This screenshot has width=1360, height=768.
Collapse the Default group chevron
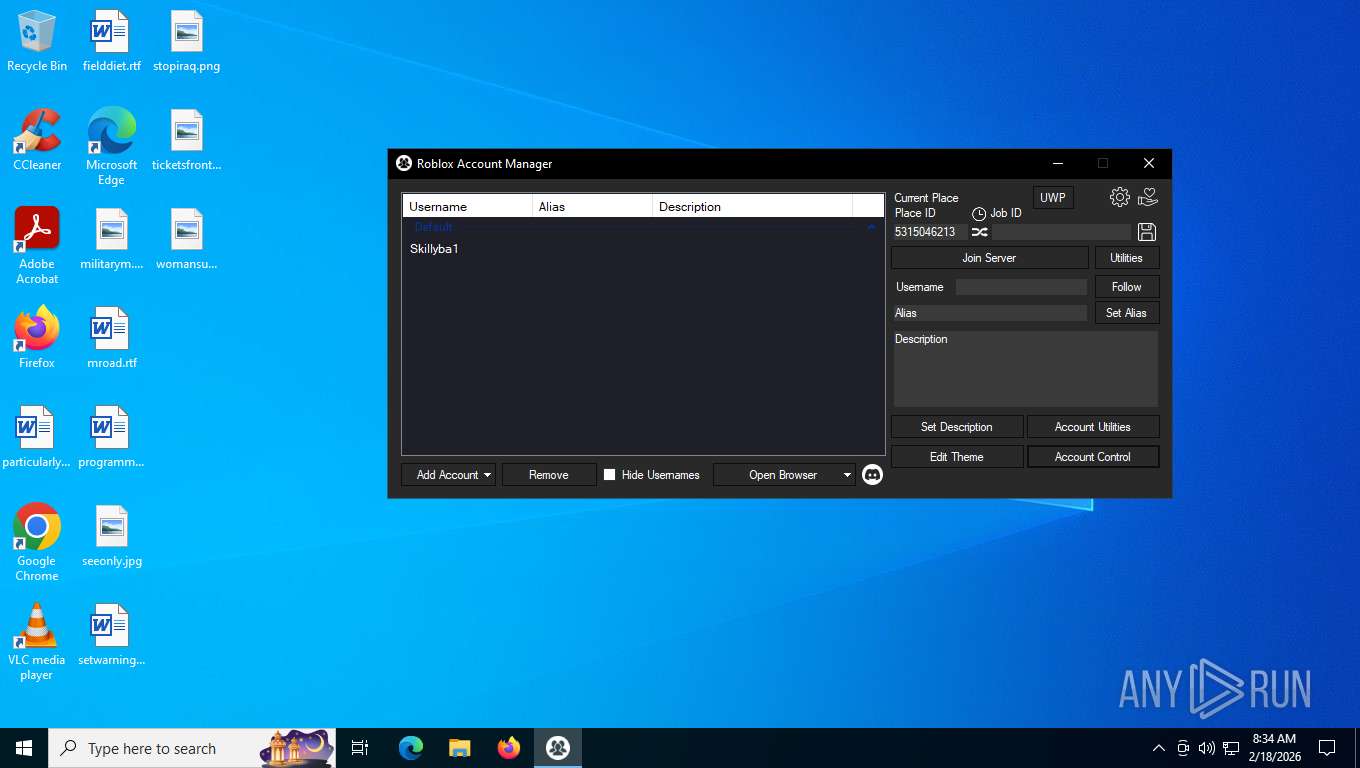(x=871, y=227)
